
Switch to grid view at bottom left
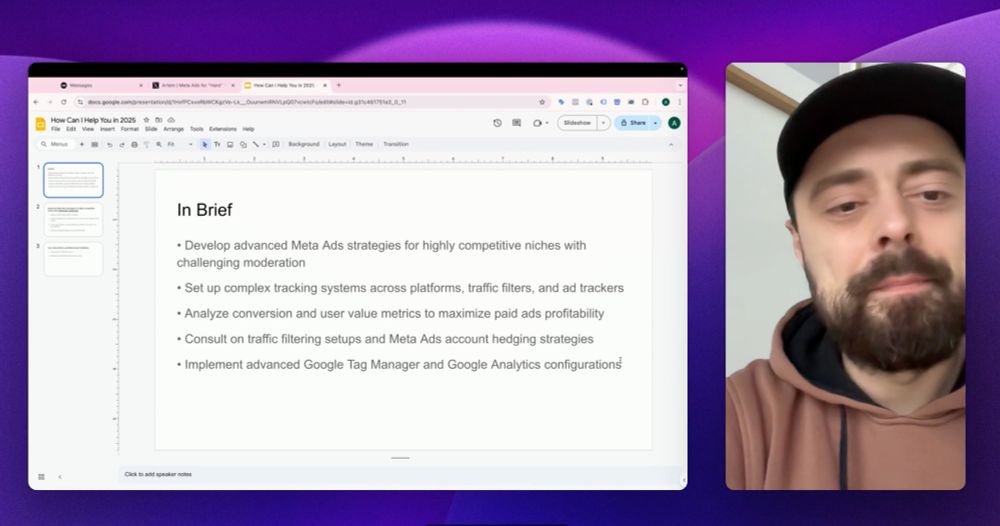[x=41, y=477]
